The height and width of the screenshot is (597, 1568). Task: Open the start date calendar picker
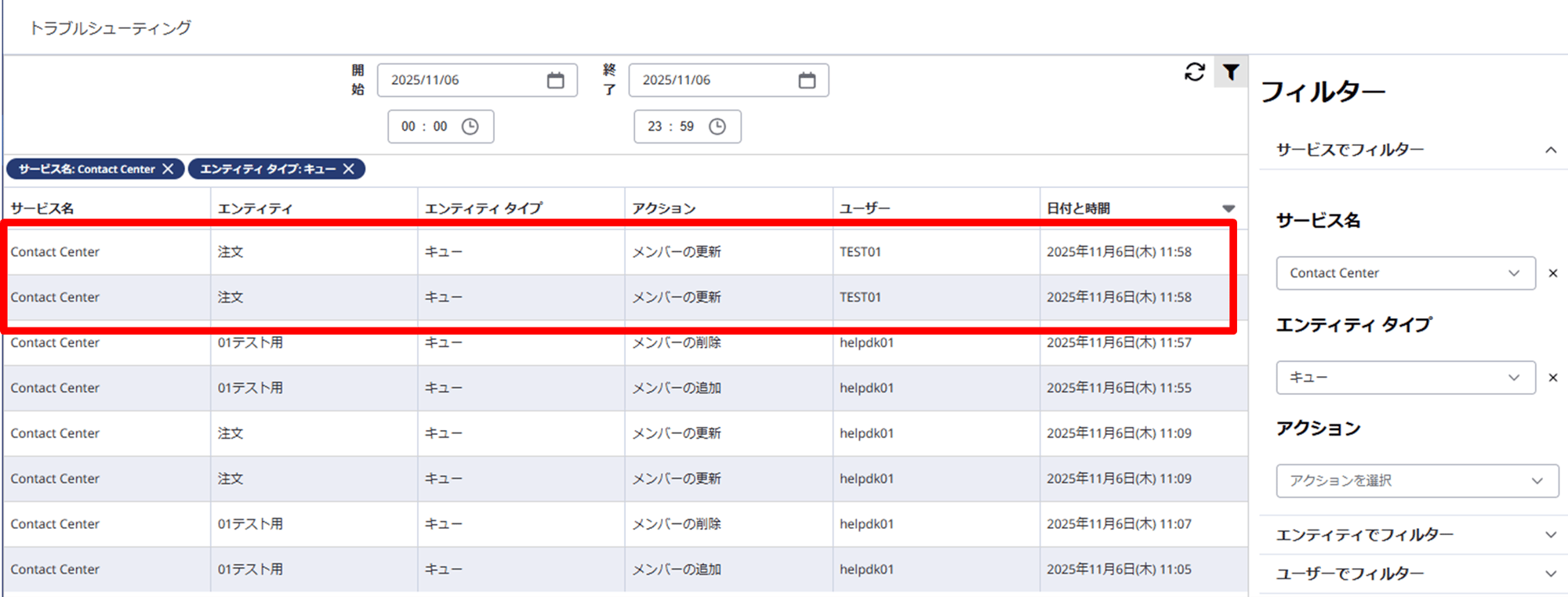tap(555, 80)
